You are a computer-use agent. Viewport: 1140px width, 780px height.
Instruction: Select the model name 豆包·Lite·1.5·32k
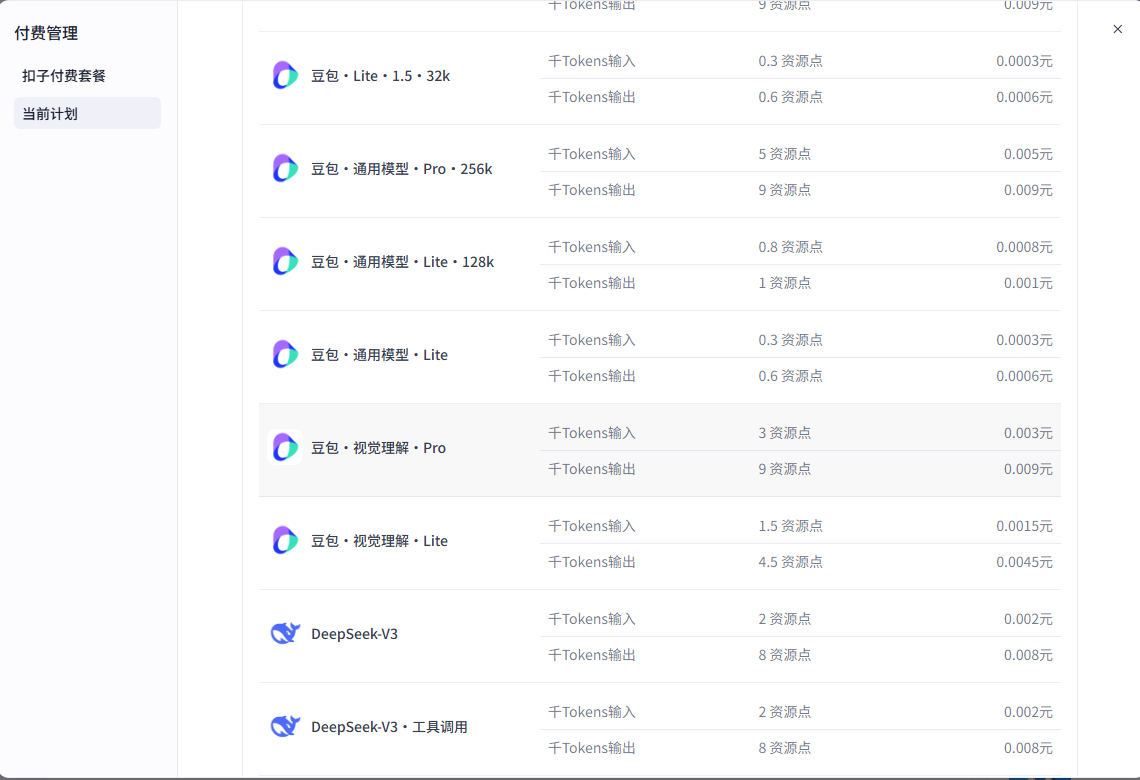pos(380,76)
